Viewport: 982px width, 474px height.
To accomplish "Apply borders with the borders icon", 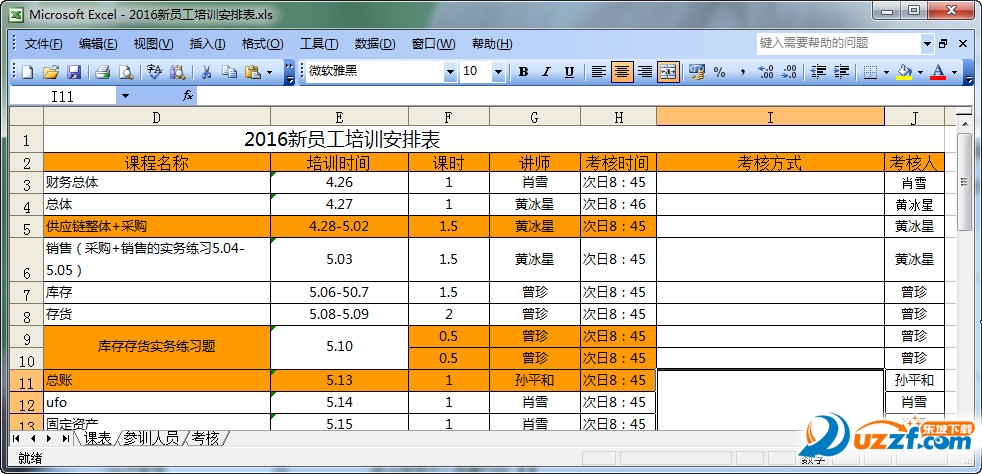I will point(870,72).
